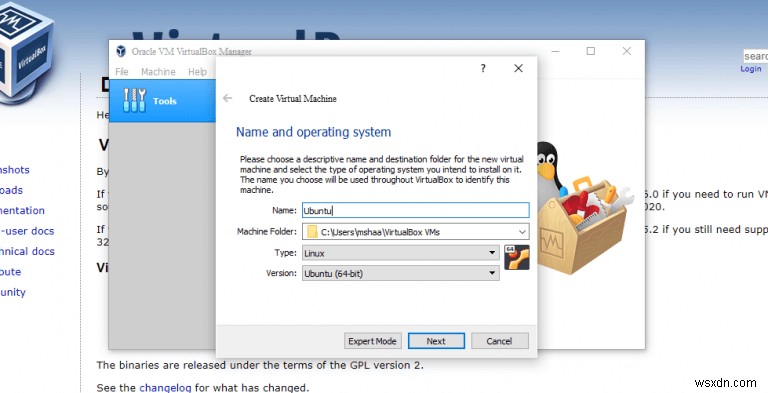The width and height of the screenshot is (768, 393).
Task: Open the Documentation link in the sidebar
Action: (x=22, y=210)
